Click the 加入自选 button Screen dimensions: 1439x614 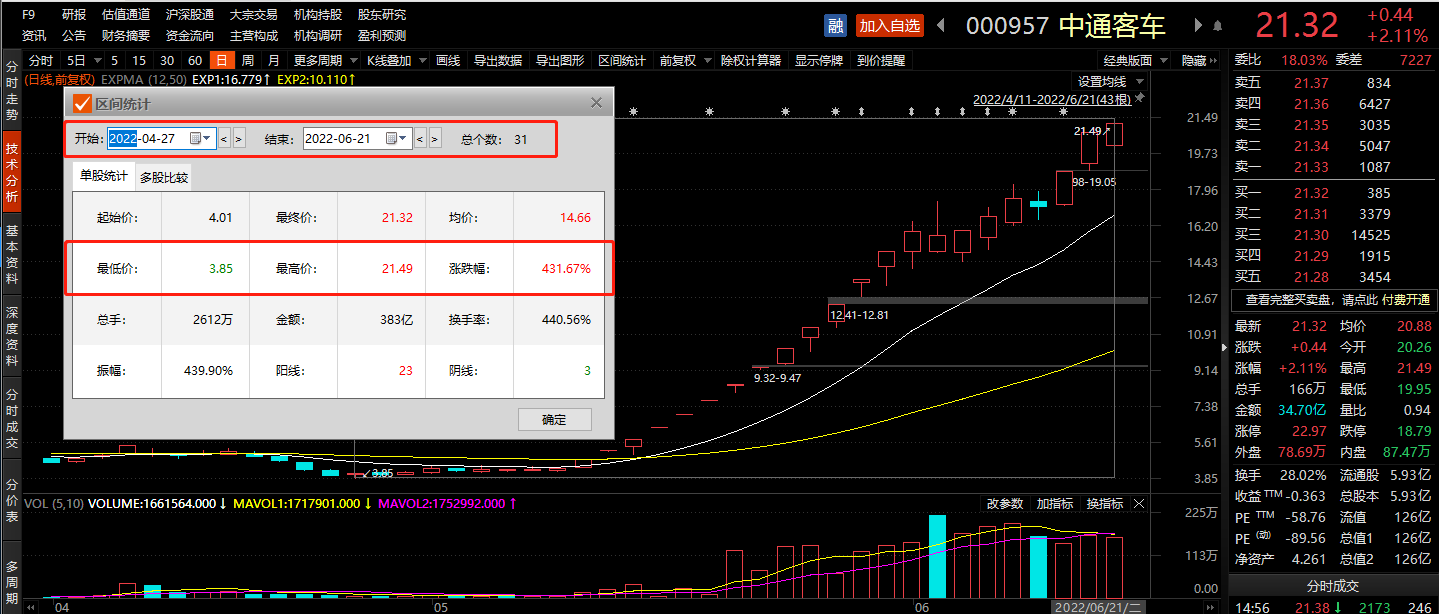(888, 25)
